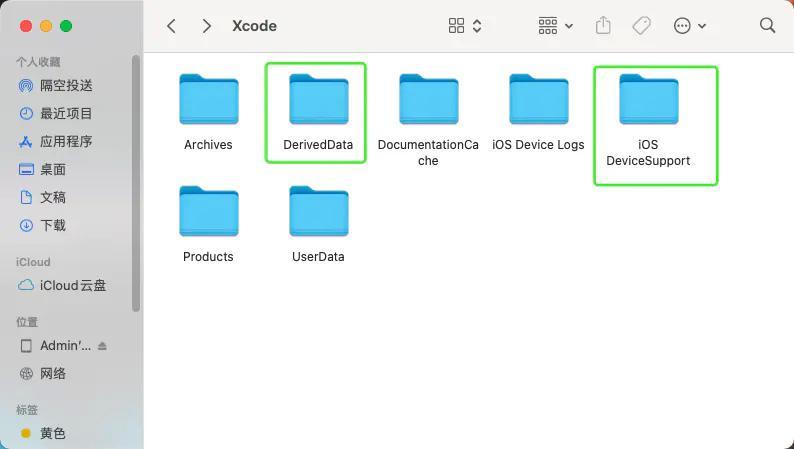Viewport: 794px width, 449px height.
Task: Click the iCloud section header
Action: tap(33, 262)
